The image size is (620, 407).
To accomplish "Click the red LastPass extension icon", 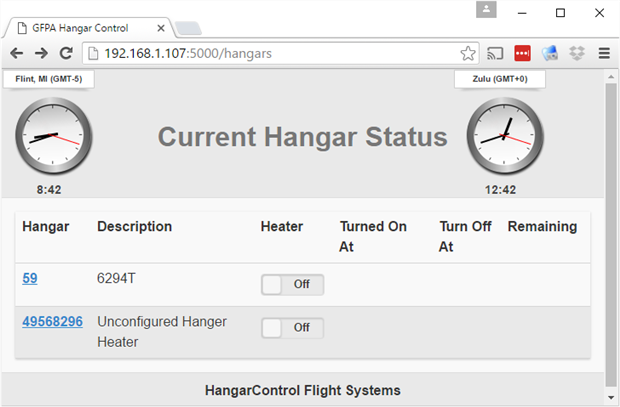I will click(522, 53).
